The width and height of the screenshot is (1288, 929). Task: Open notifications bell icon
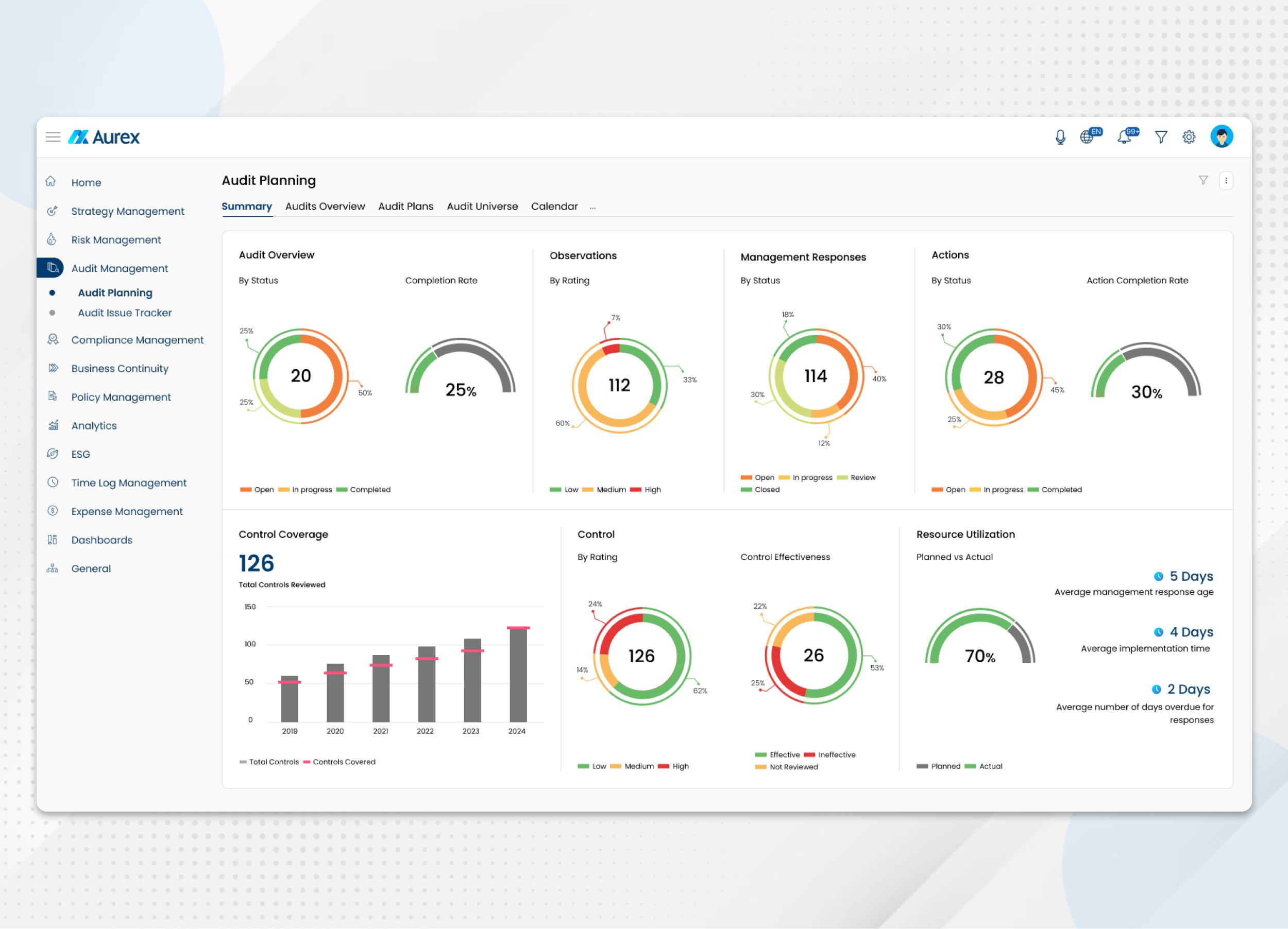pos(1124,137)
